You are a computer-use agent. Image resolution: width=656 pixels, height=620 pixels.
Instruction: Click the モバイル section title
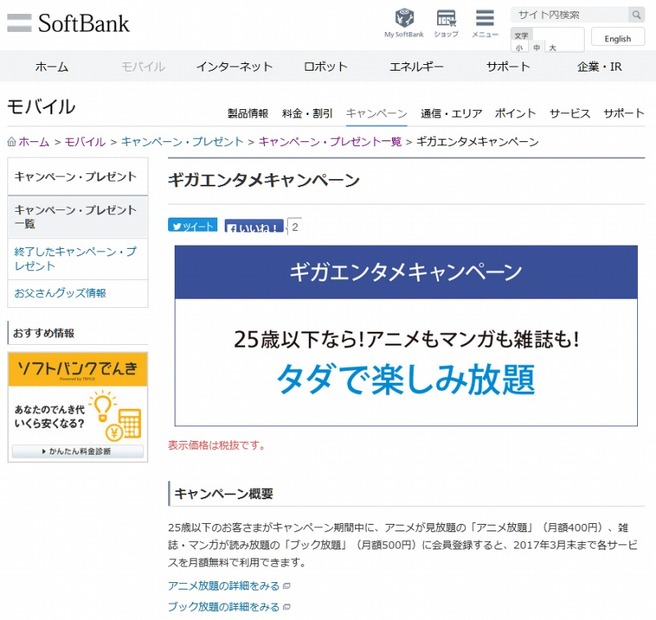click(x=41, y=106)
